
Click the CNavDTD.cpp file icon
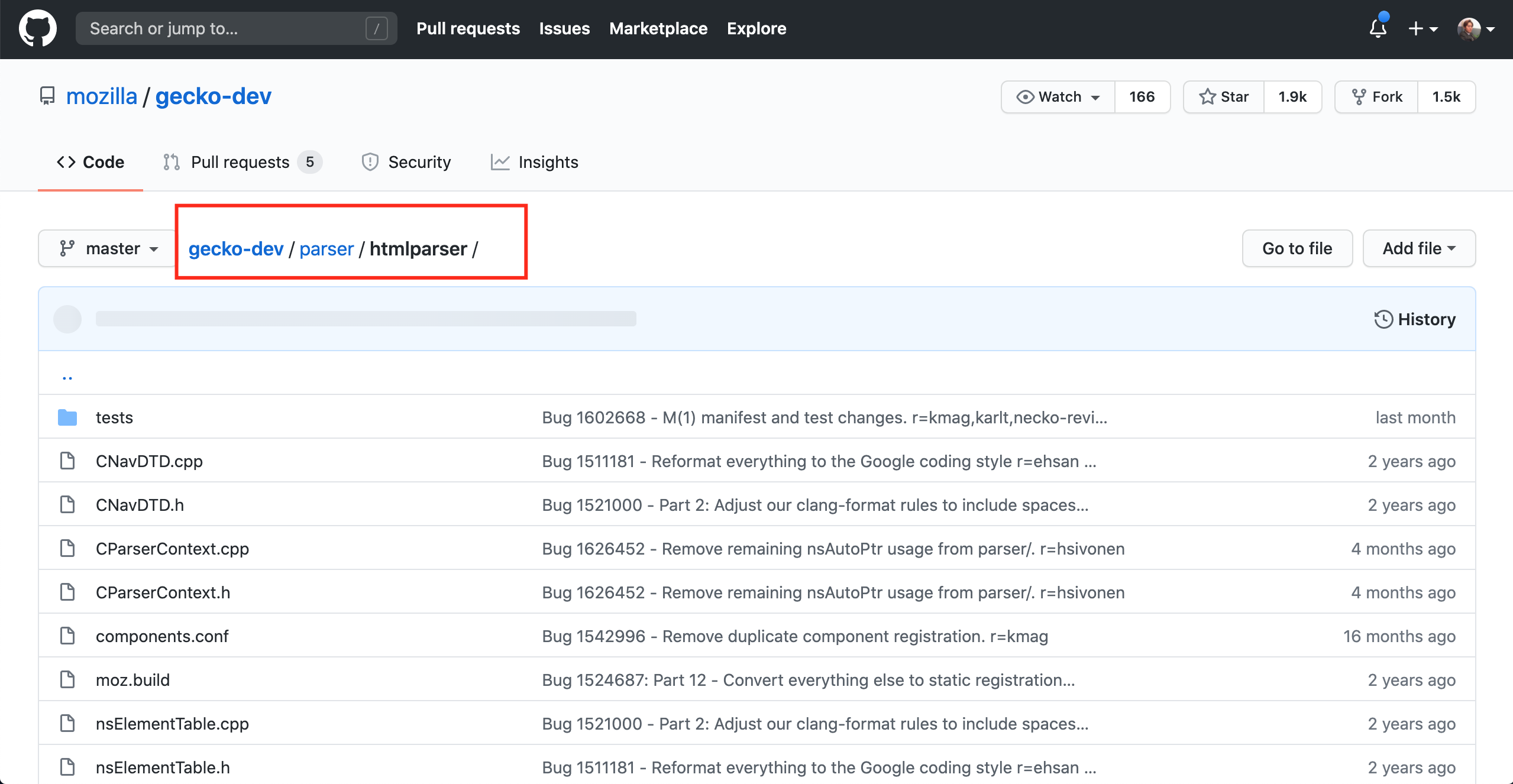pos(67,461)
